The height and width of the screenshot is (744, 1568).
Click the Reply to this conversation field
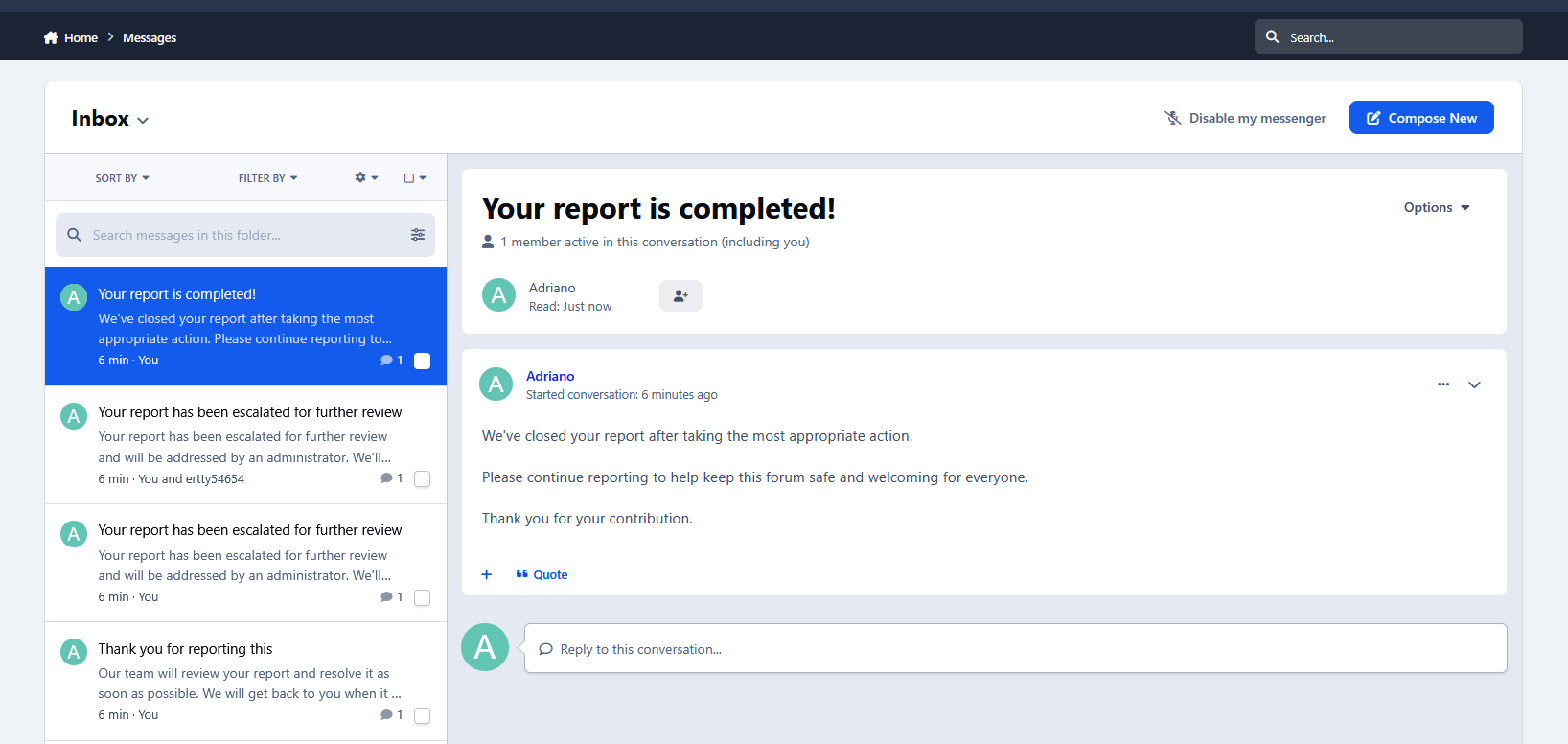point(1015,649)
